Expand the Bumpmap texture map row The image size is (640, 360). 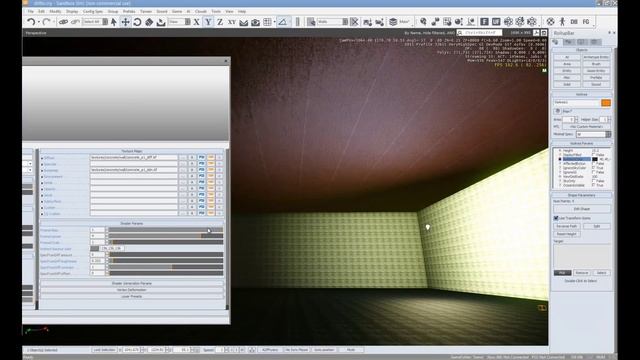pyautogui.click(x=42, y=171)
